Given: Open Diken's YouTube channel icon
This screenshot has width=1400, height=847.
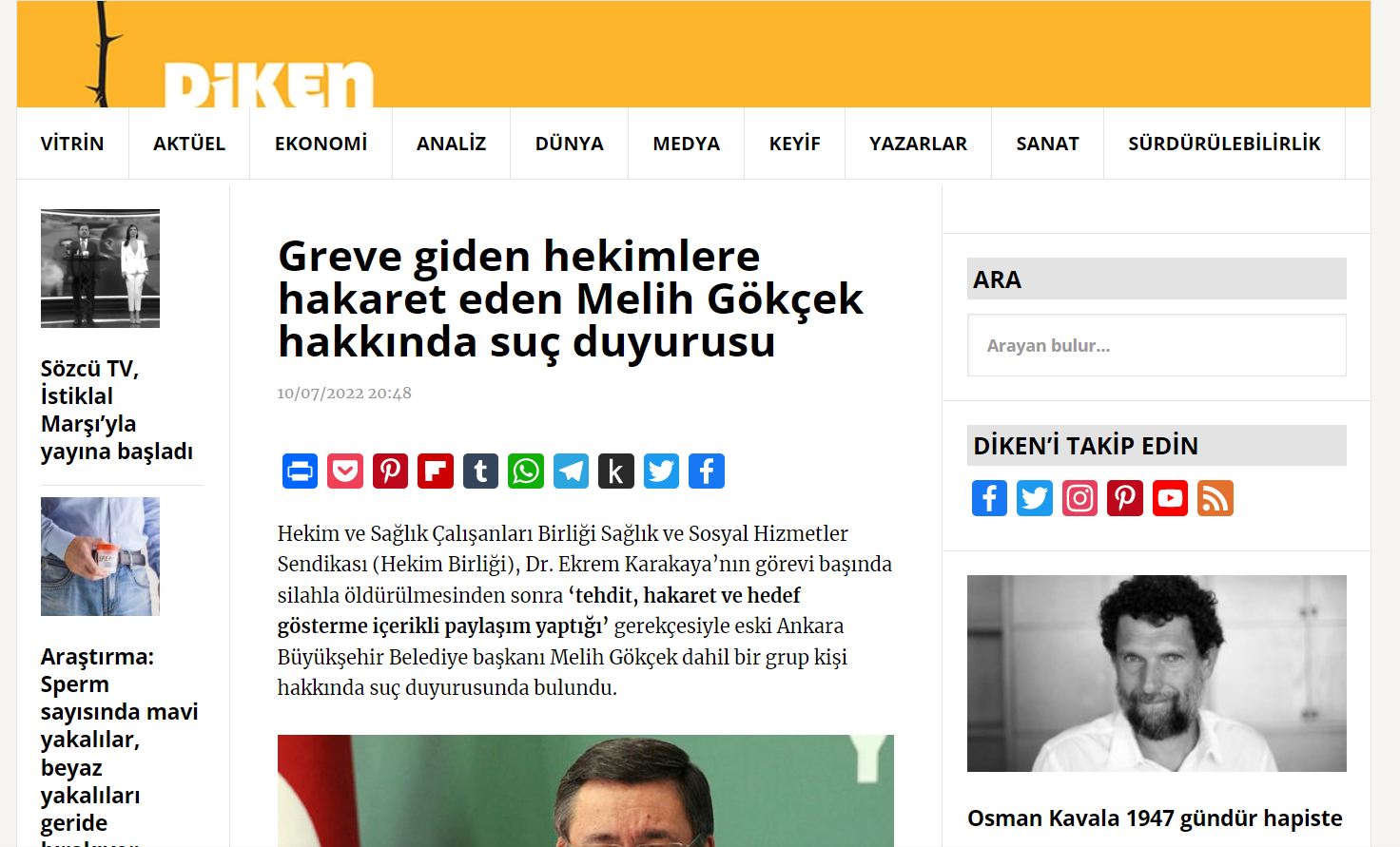Looking at the screenshot, I should (x=1170, y=498).
